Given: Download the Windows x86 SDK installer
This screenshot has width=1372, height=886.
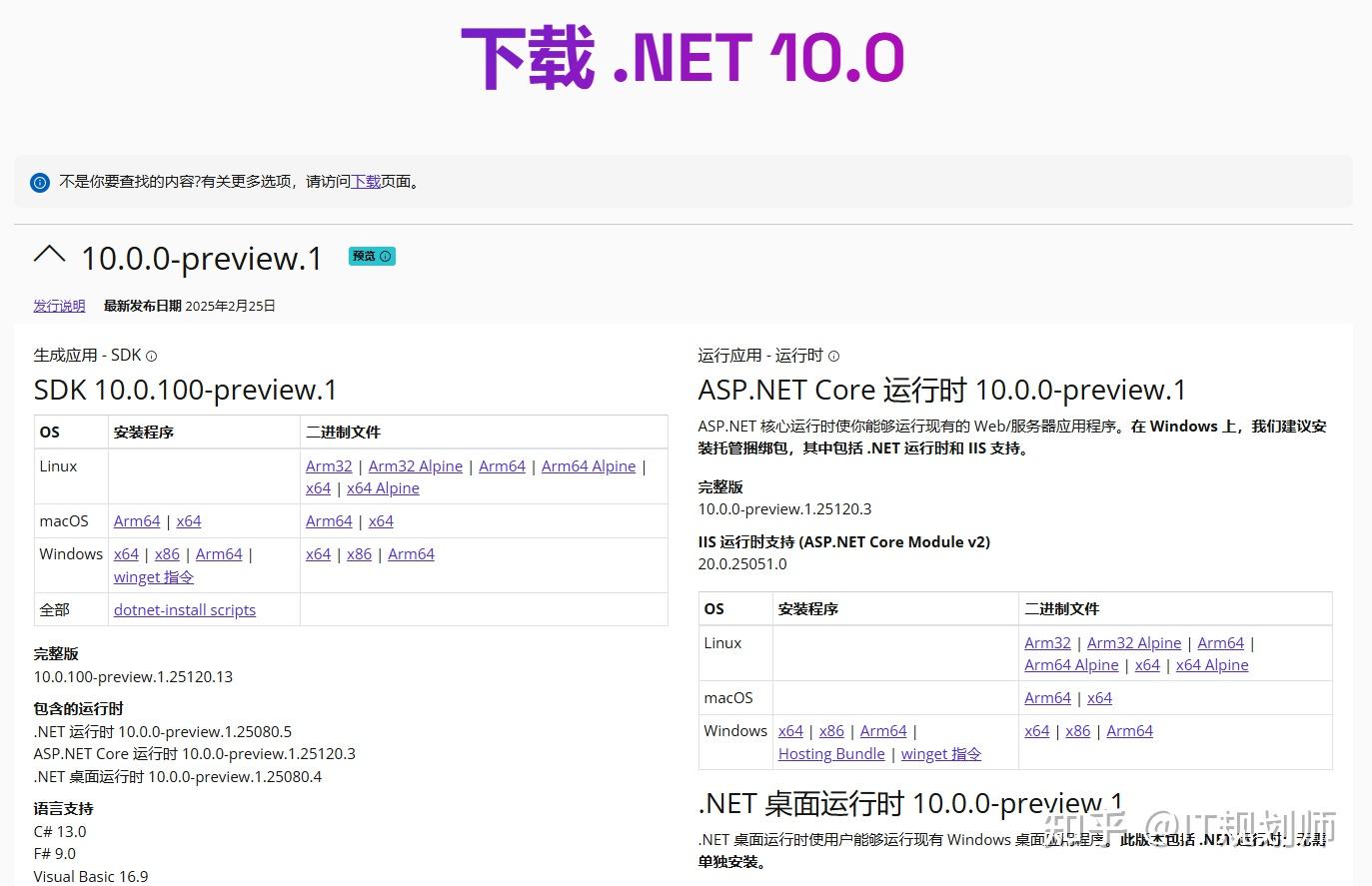Looking at the screenshot, I should click(x=166, y=553).
